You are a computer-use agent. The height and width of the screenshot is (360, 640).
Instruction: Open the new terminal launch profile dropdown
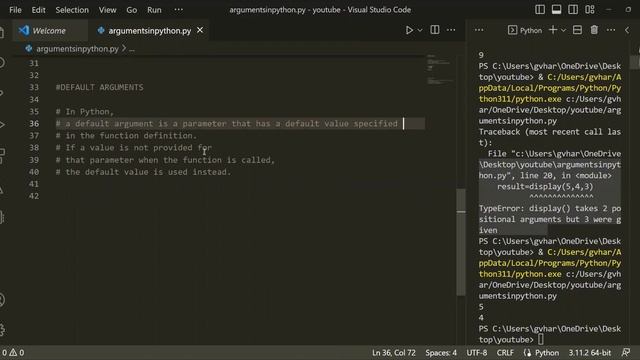563,30
